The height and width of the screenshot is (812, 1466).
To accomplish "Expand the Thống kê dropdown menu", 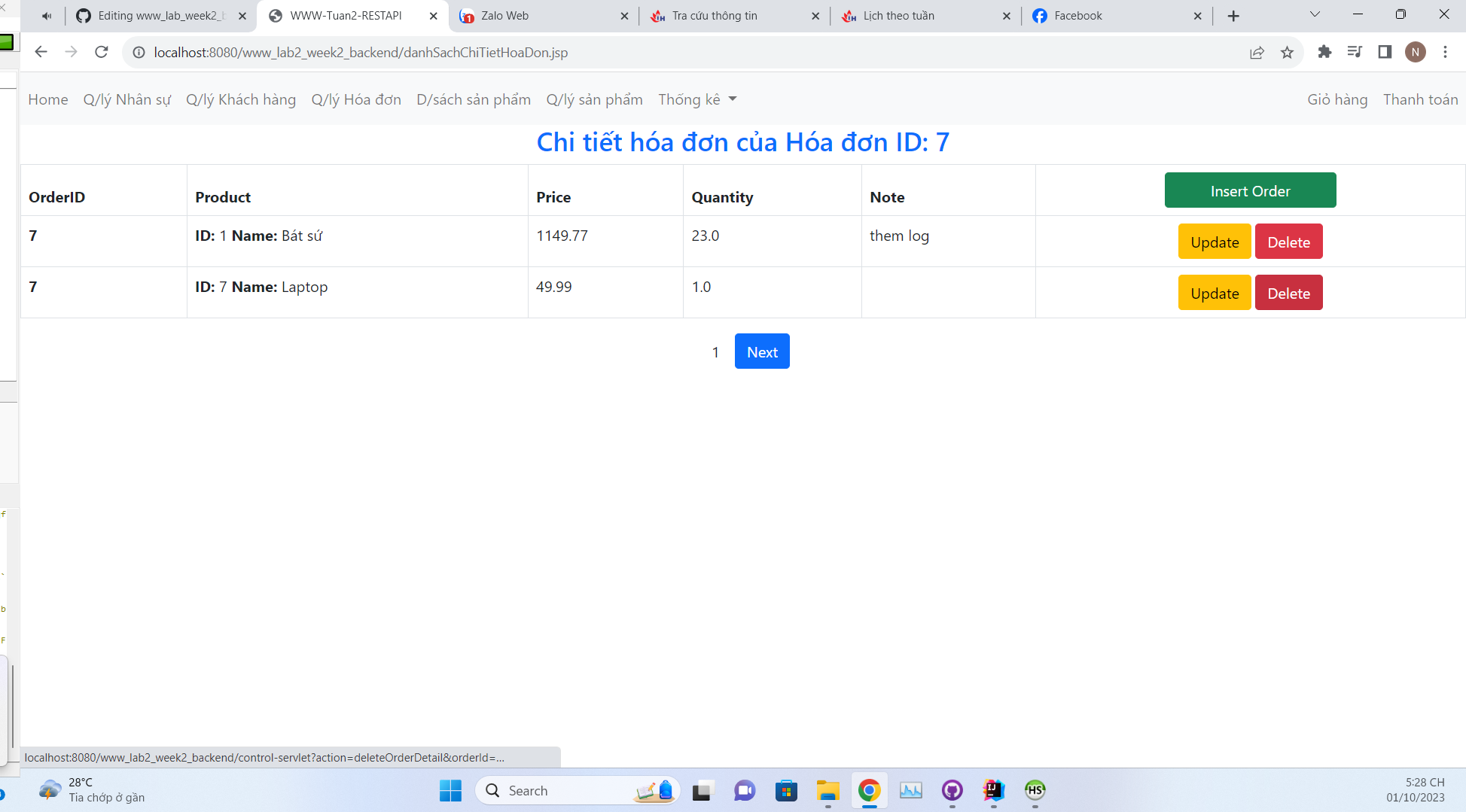I will (696, 99).
